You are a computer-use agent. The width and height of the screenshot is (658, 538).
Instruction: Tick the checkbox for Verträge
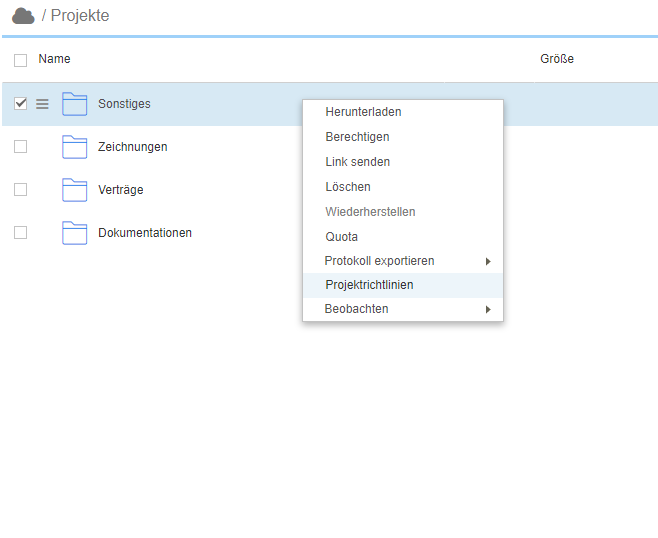(x=20, y=190)
